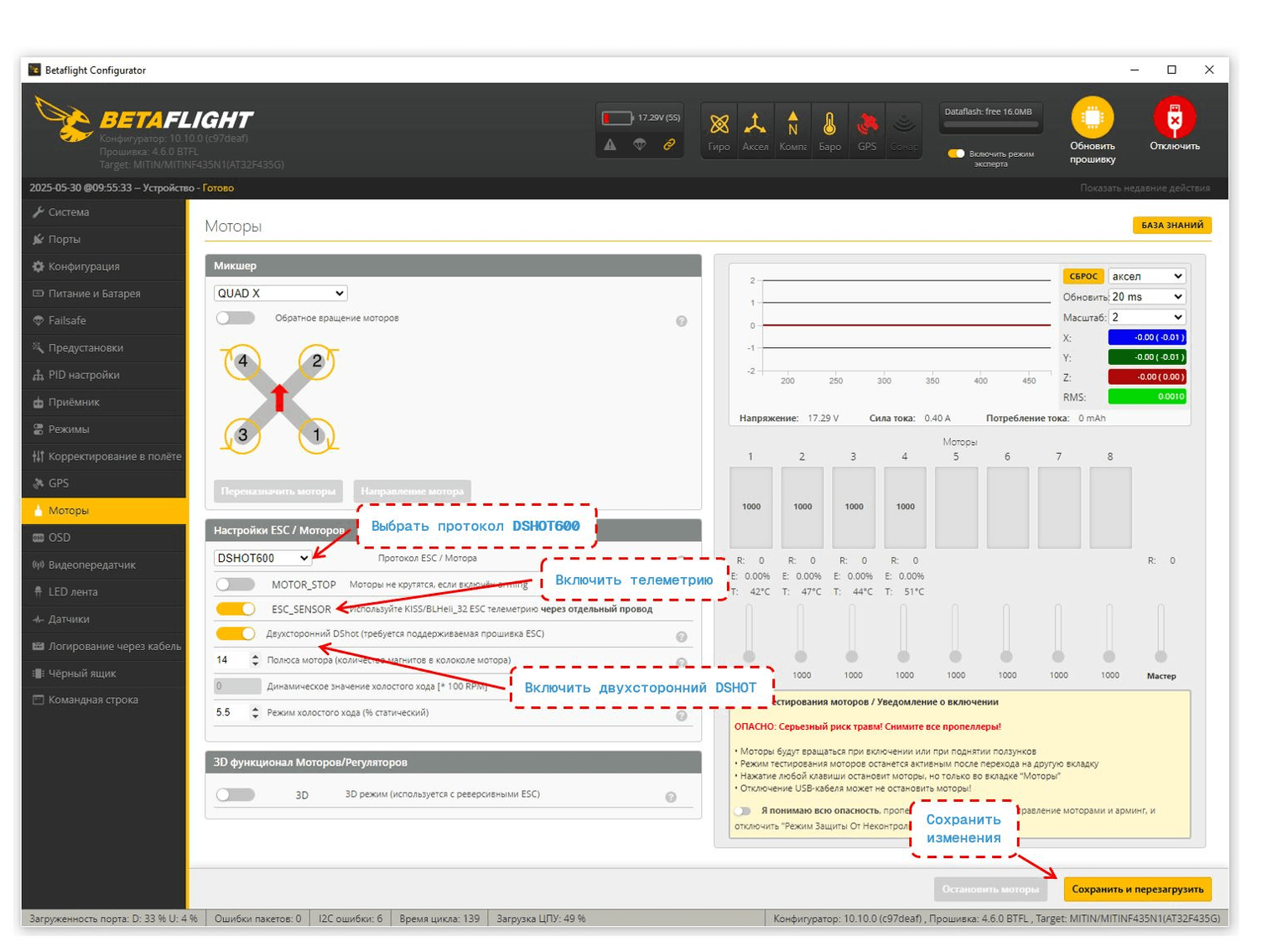1288x947 pixels.
Task: Open Чёрный ящик tab
Action: (104, 674)
